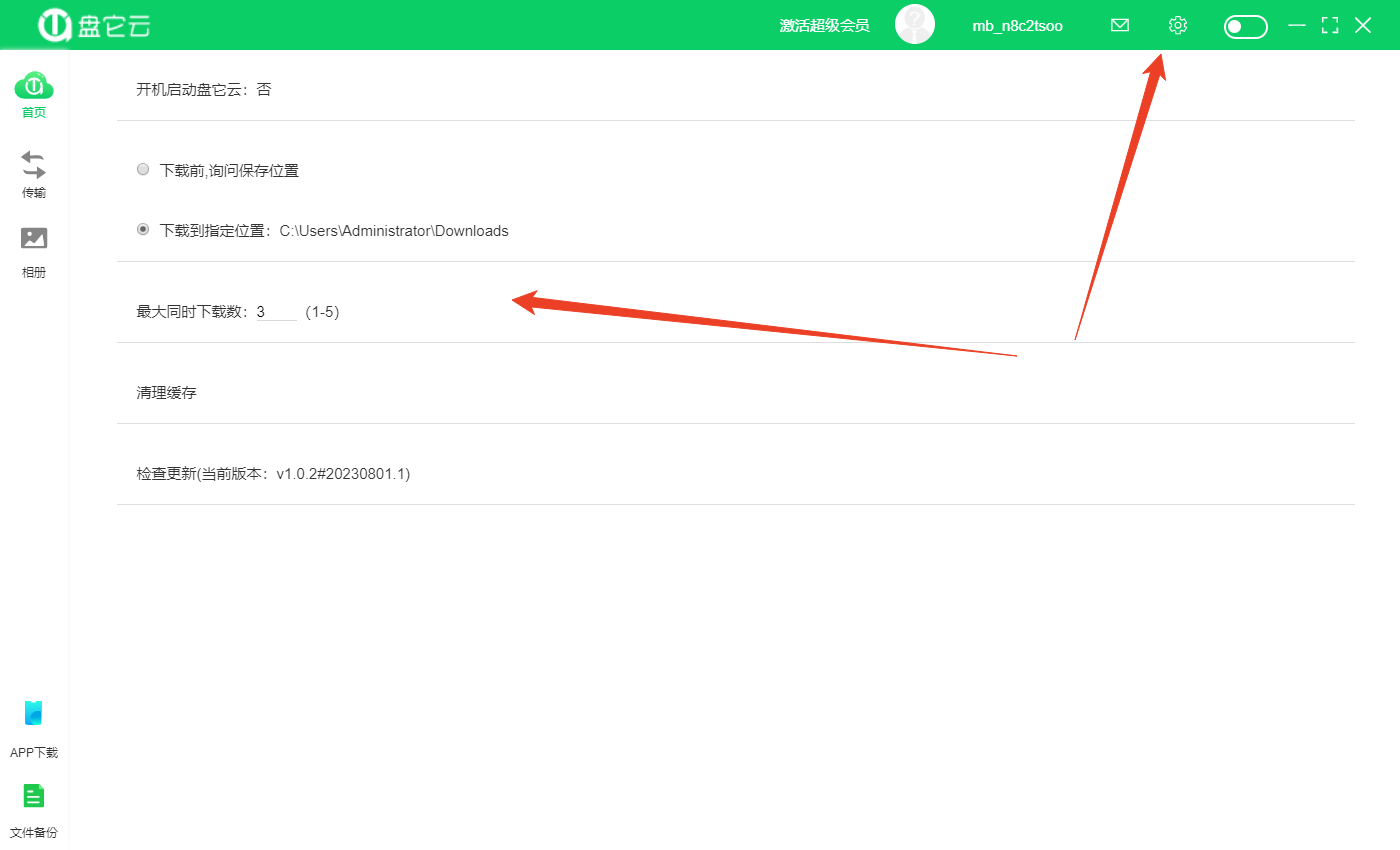The height and width of the screenshot is (850, 1400).
Task: Open the 相册 album section
Action: click(x=34, y=240)
